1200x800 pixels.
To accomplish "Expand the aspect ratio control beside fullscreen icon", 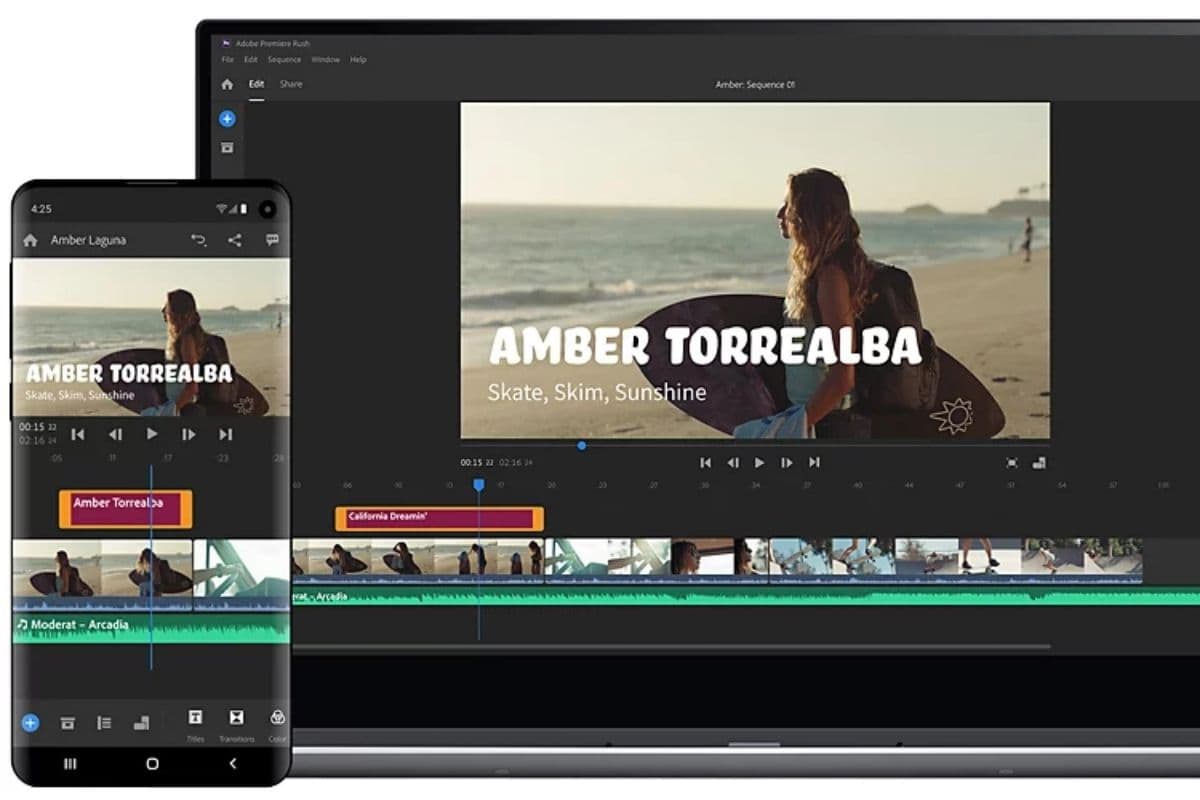I will pos(1039,463).
